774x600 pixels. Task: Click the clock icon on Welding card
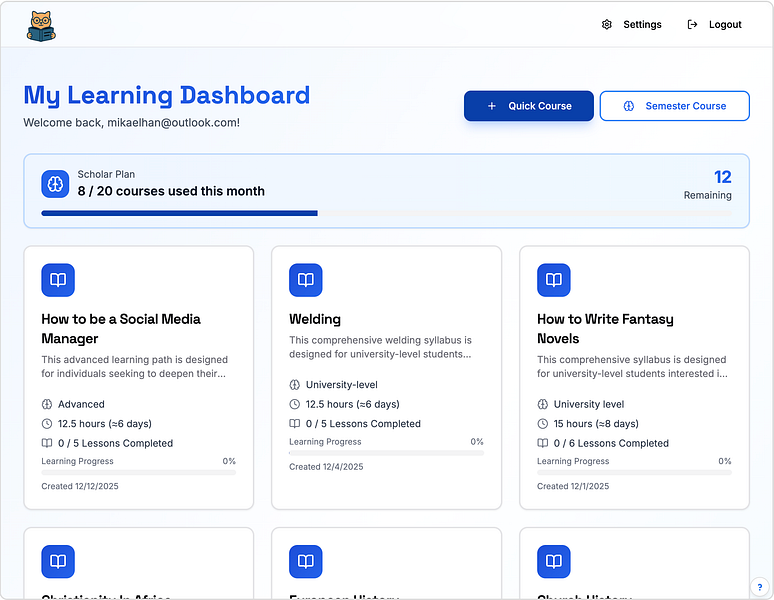[x=295, y=404]
